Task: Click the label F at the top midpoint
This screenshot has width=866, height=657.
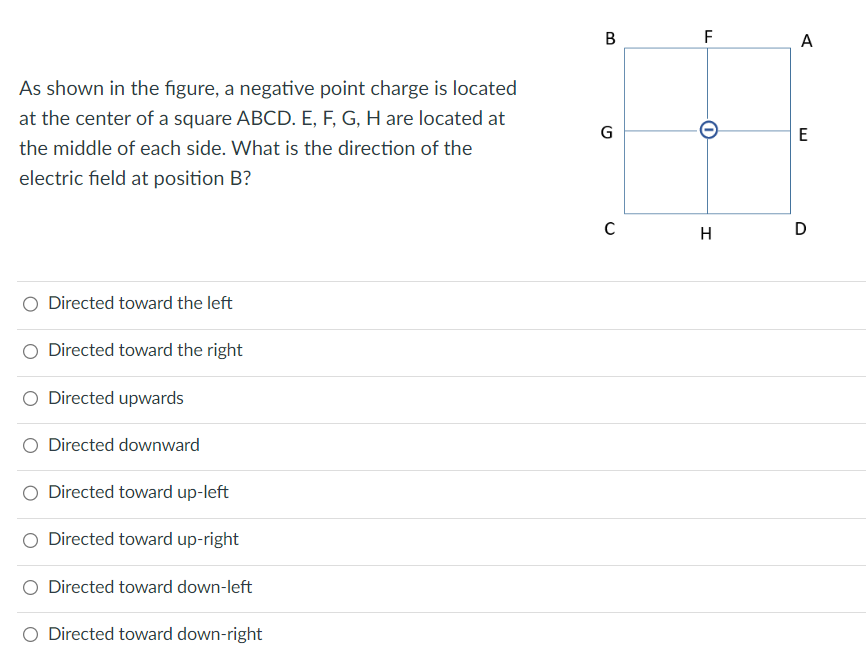Action: point(708,36)
